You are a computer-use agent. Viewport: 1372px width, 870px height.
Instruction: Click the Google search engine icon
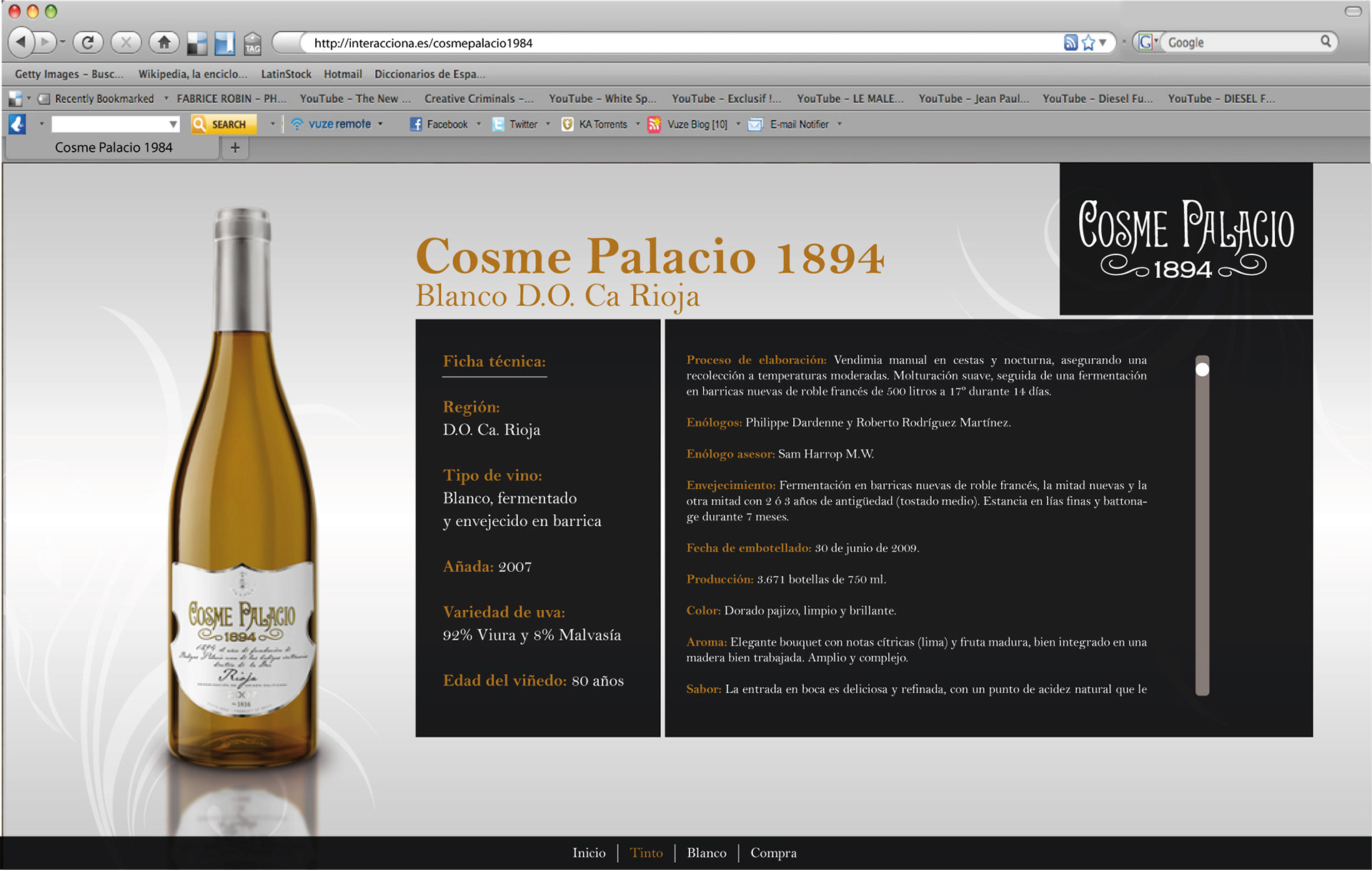click(1145, 42)
